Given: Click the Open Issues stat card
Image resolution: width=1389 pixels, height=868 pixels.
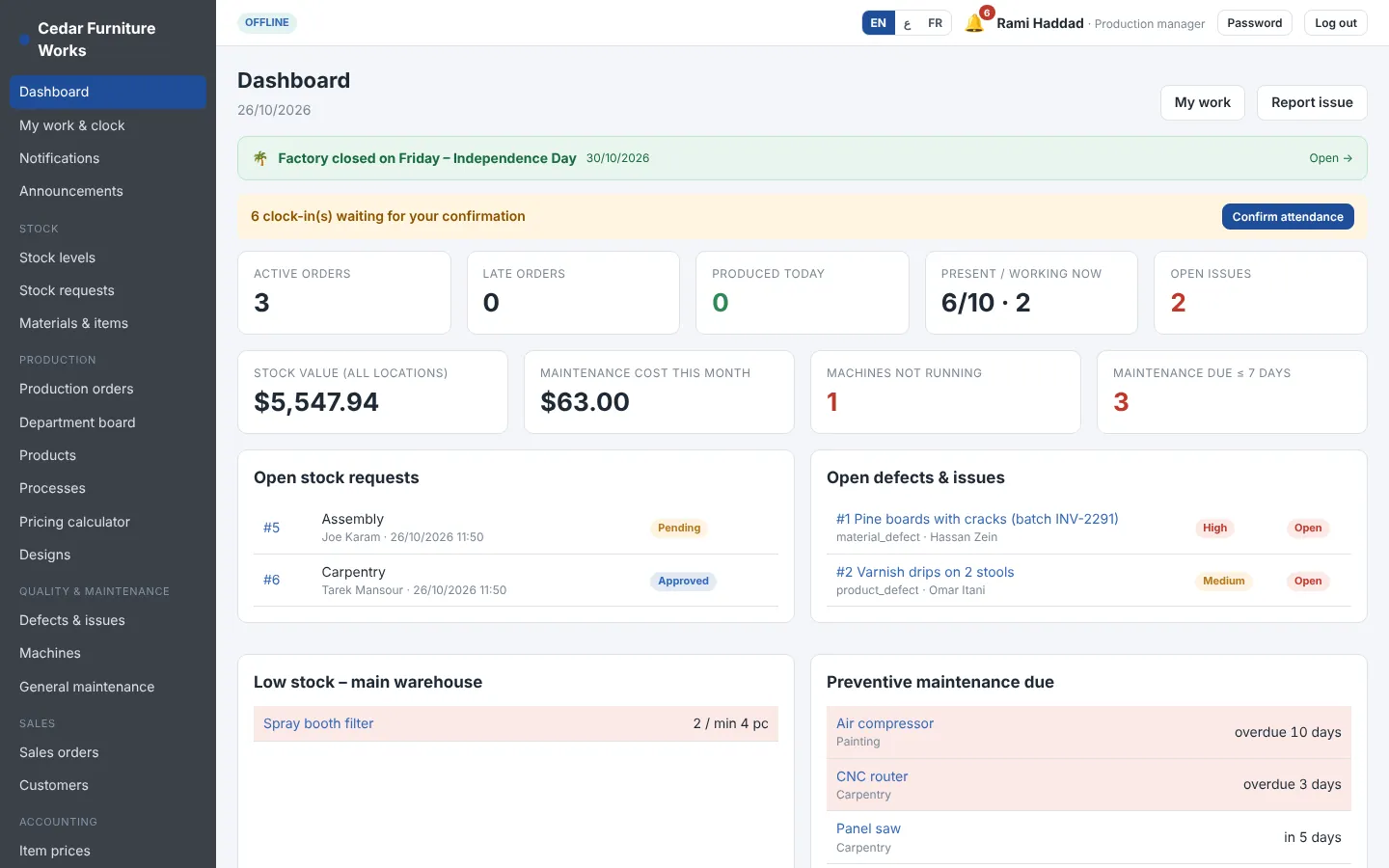Looking at the screenshot, I should click(x=1260, y=293).
